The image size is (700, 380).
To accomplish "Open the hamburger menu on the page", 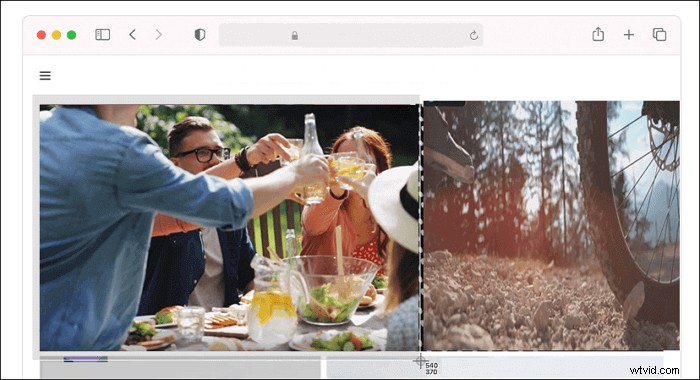I will (x=45, y=75).
